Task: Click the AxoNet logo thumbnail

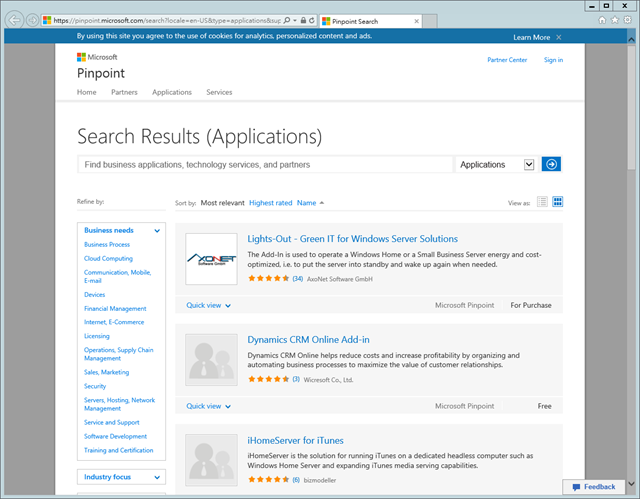Action: [211, 259]
